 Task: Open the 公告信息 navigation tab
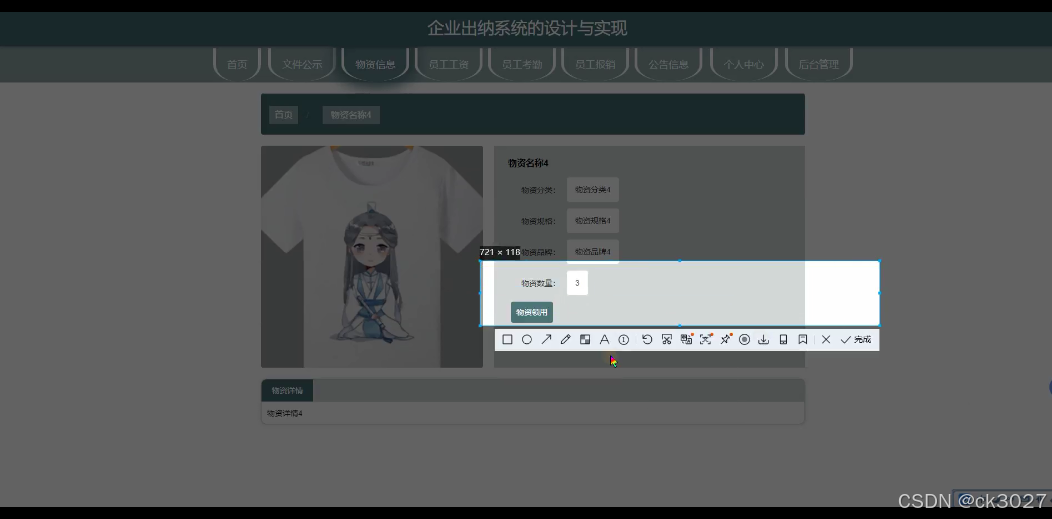click(x=668, y=64)
